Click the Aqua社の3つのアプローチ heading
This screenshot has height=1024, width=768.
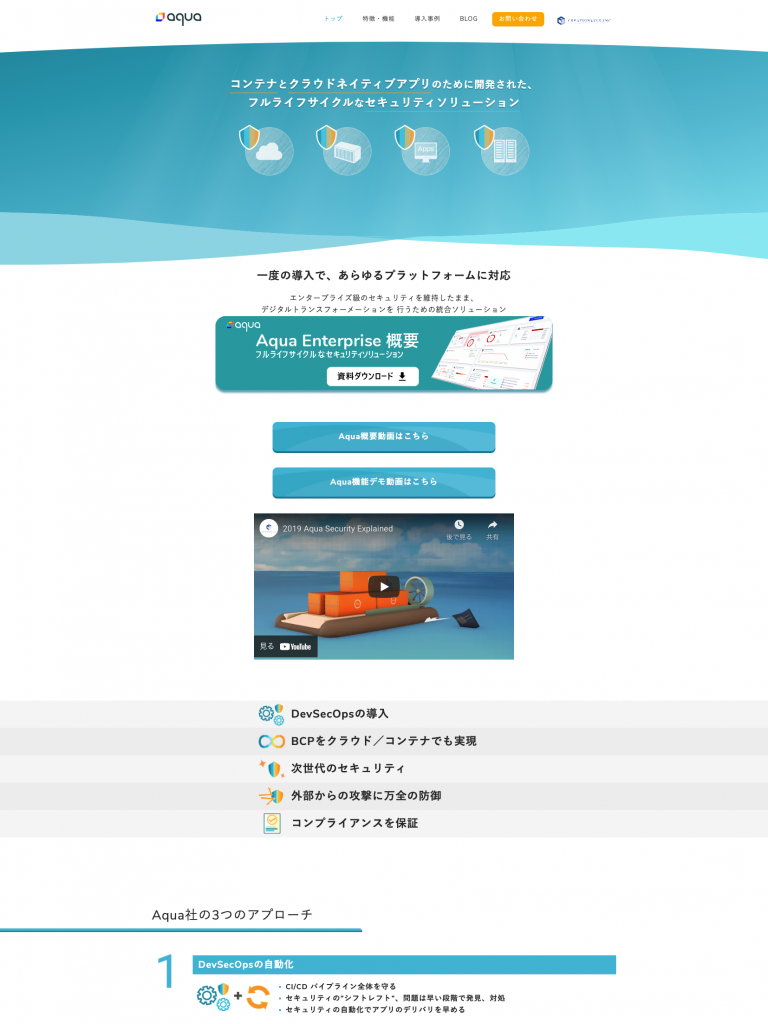[232, 915]
